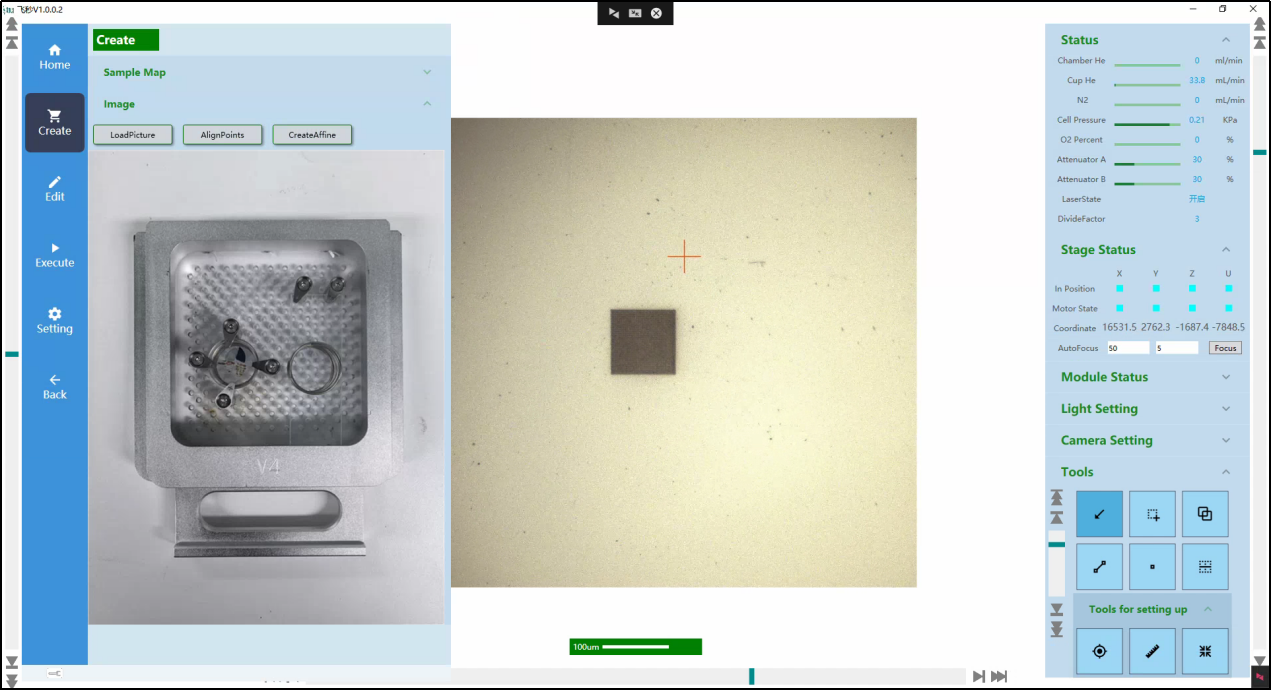Pick the single spot tool

[1152, 567]
